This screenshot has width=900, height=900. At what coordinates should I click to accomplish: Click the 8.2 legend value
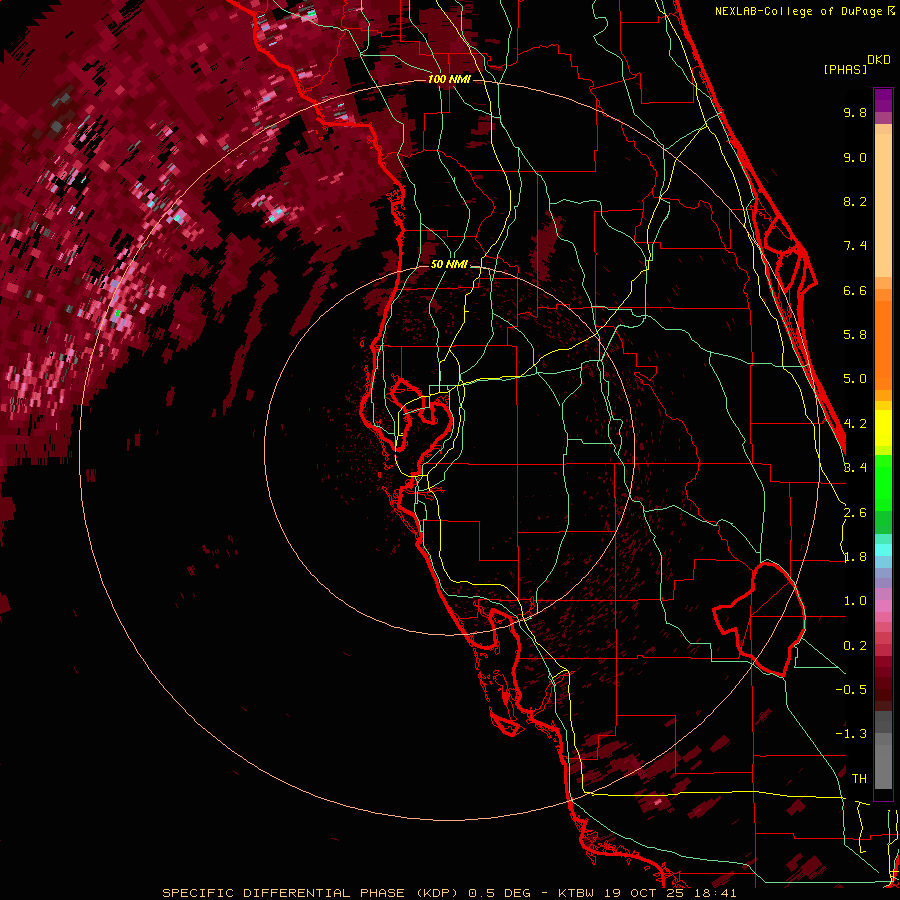[x=855, y=201]
